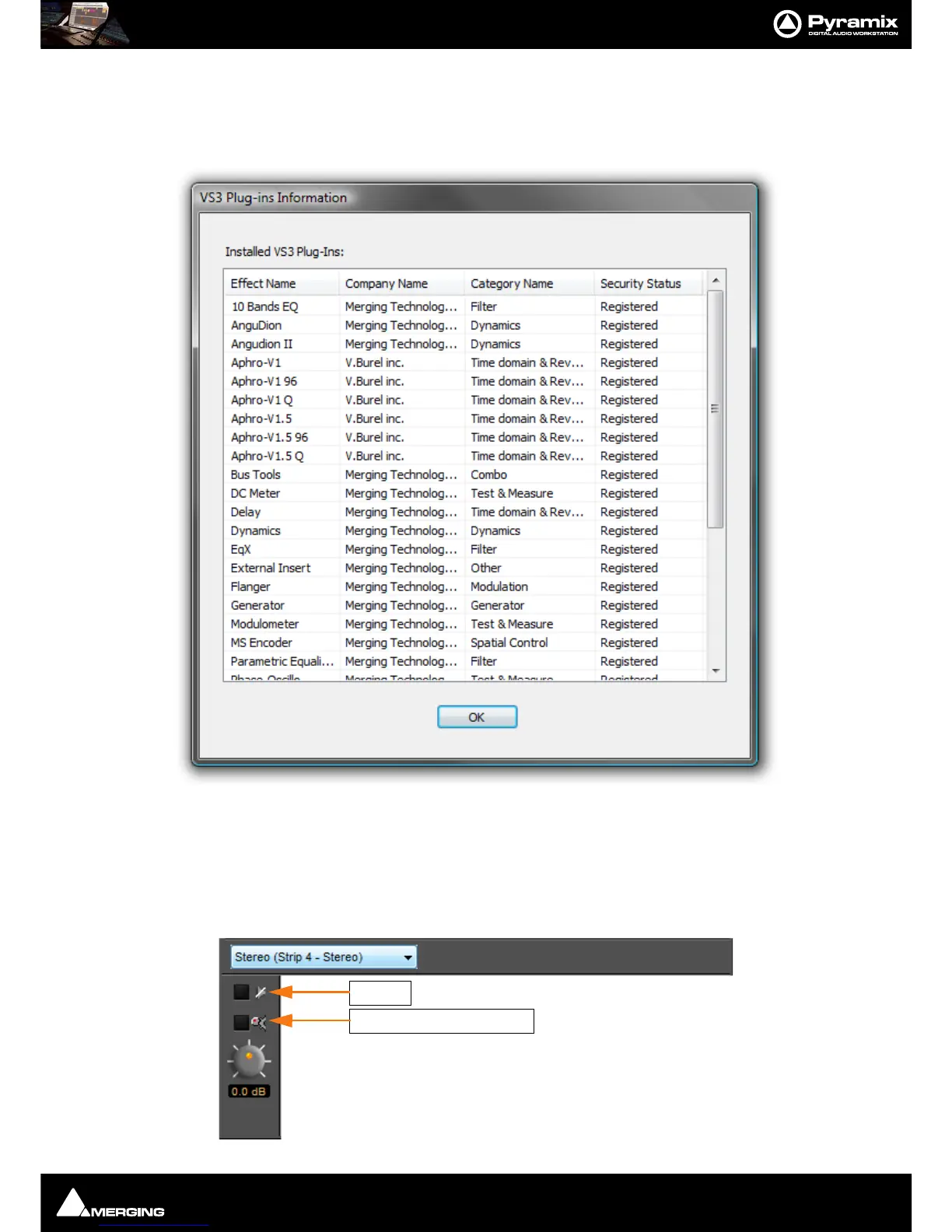The image size is (952, 1232).
Task: Open the Stereo (Strip 4 - Stereo) dropdown
Action: tap(324, 957)
